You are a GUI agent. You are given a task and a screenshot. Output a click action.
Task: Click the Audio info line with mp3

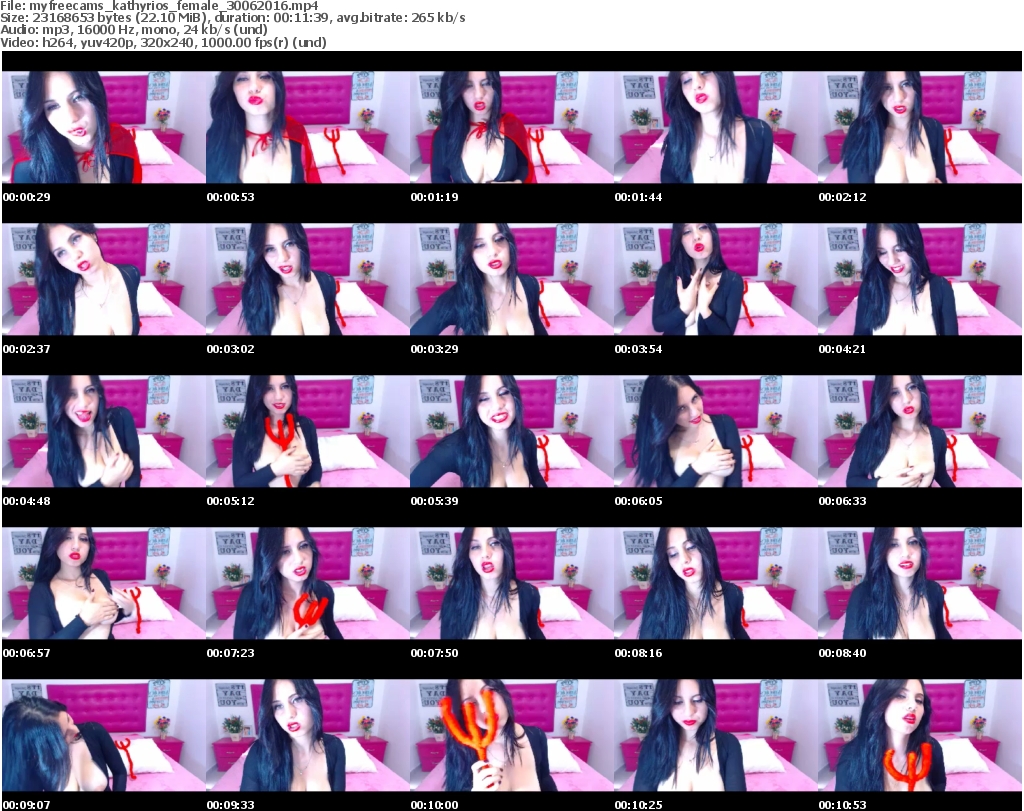tap(134, 30)
